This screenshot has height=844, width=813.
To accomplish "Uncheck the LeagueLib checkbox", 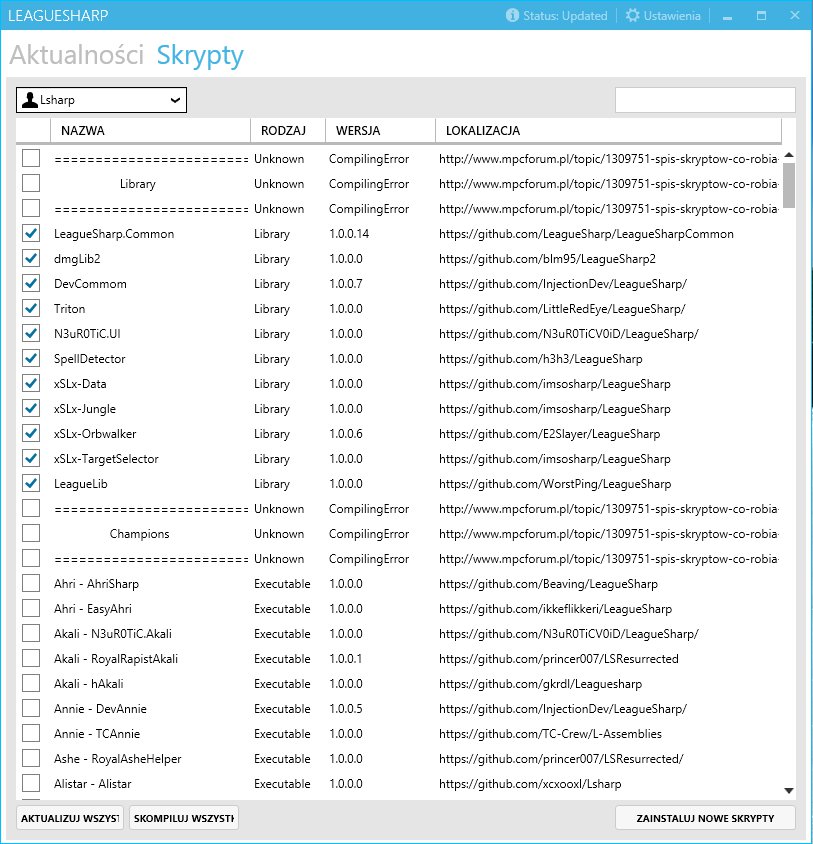I will [31, 484].
